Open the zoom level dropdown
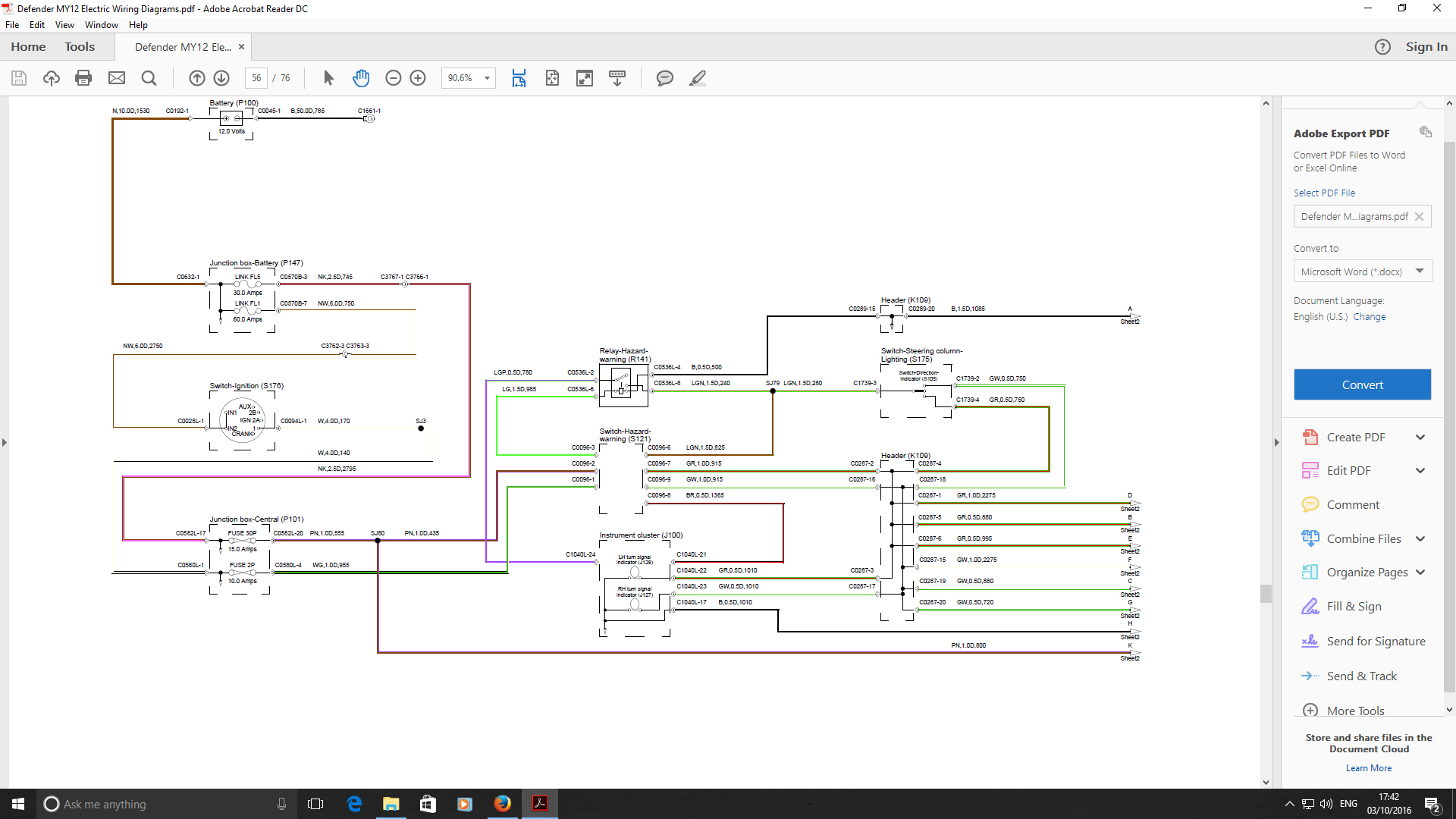 point(487,78)
